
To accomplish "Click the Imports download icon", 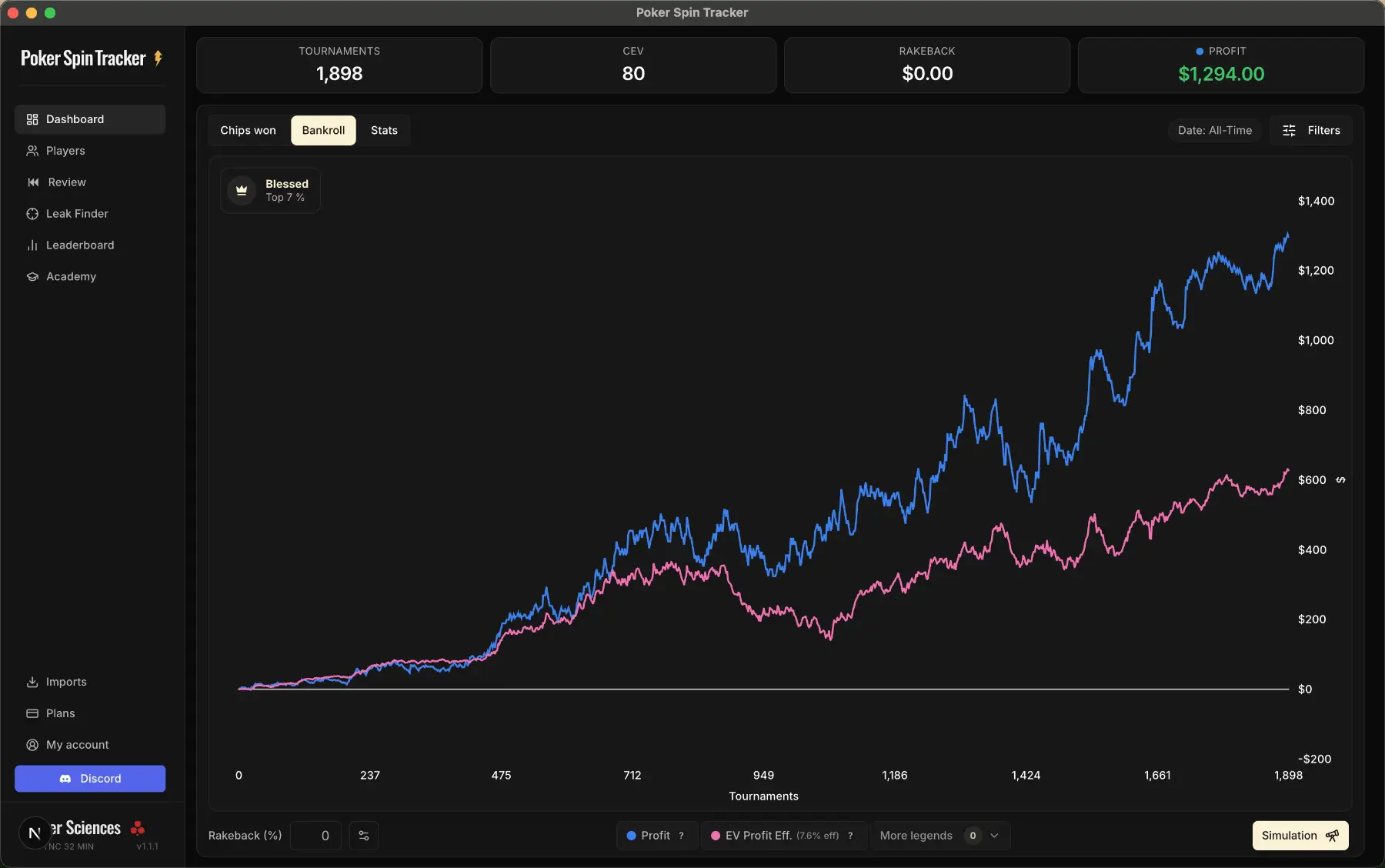I will [x=32, y=683].
